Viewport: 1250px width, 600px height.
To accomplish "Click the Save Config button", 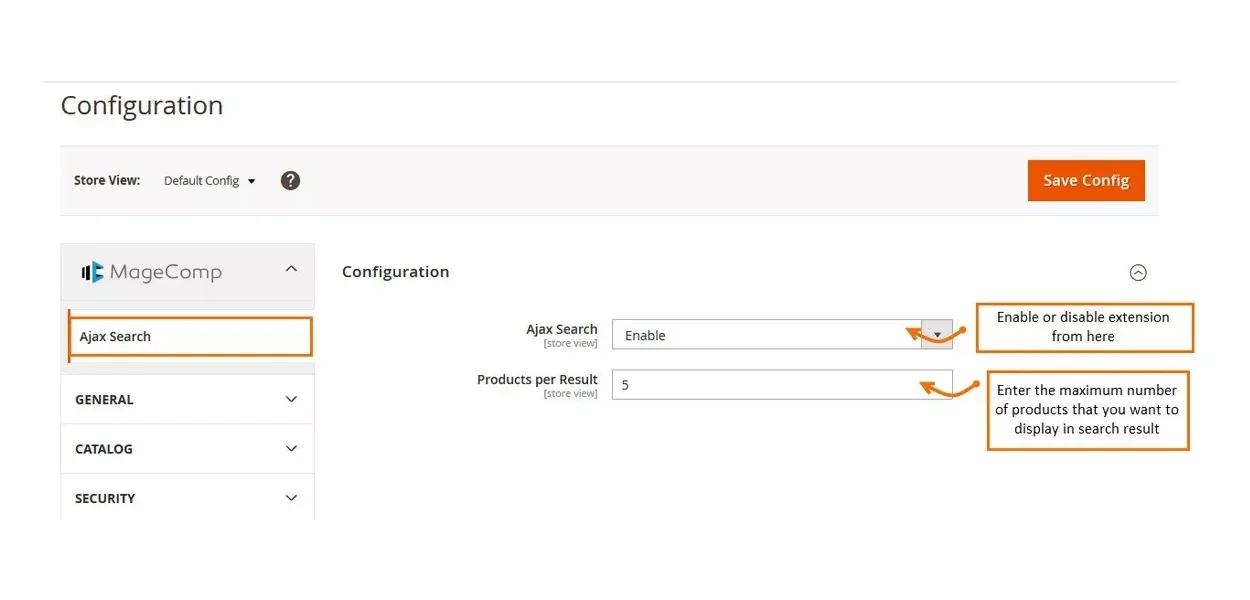I will (1086, 181).
